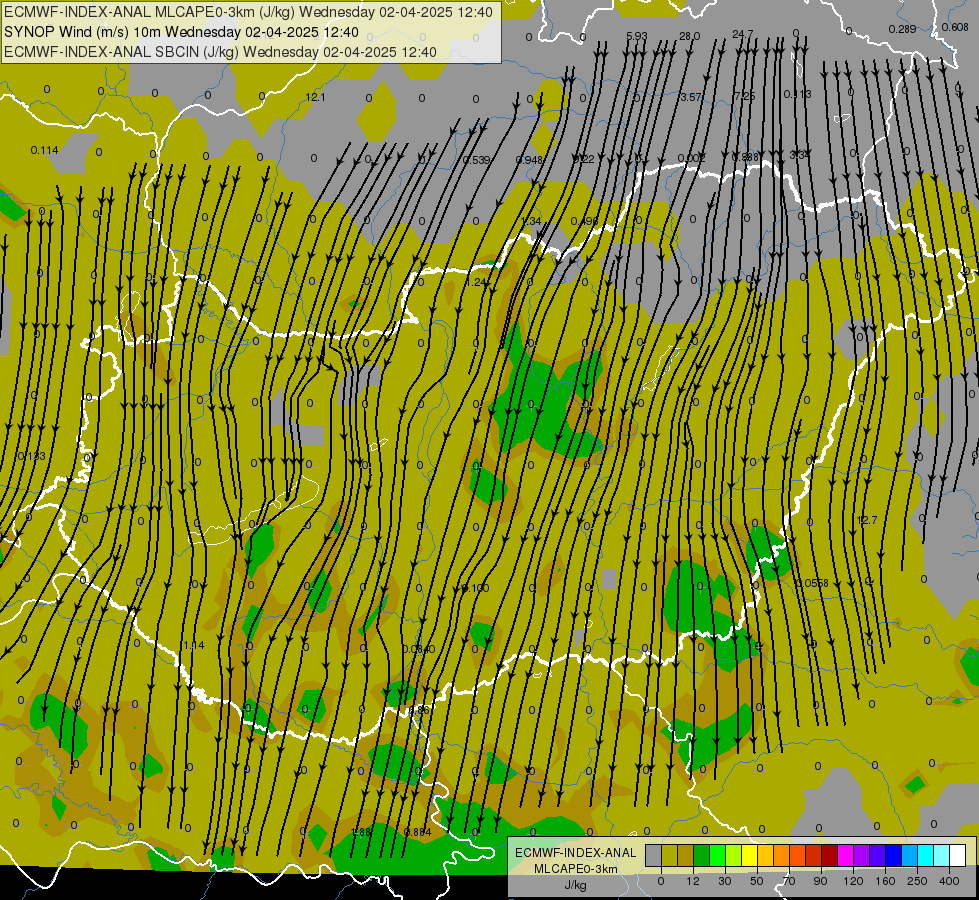Click the map value '1.88'
The image size is (979, 900).
tap(362, 832)
